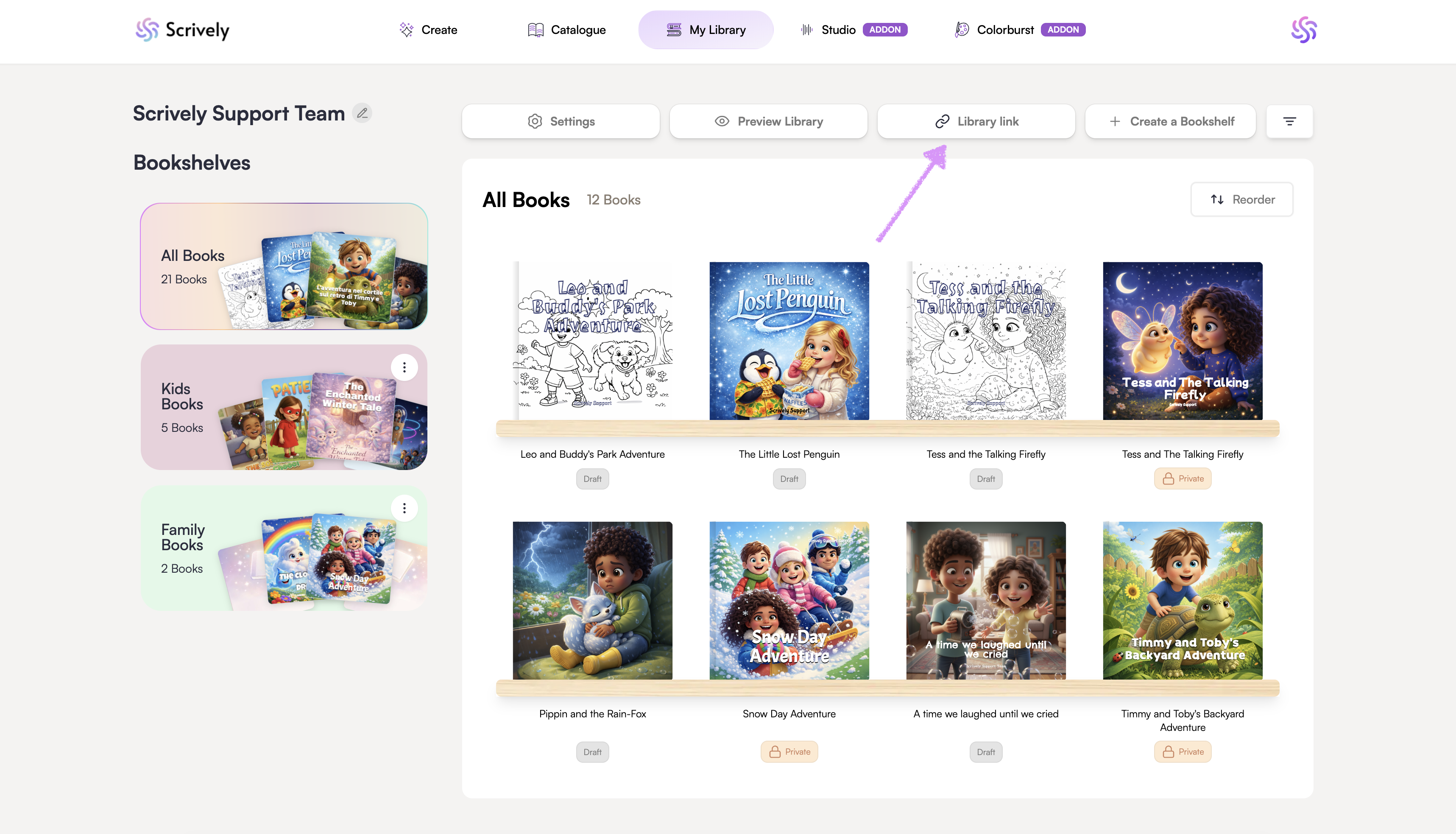Click Create a Bookshelf plus button
Screen dimensions: 1456x834
[x=1170, y=121]
